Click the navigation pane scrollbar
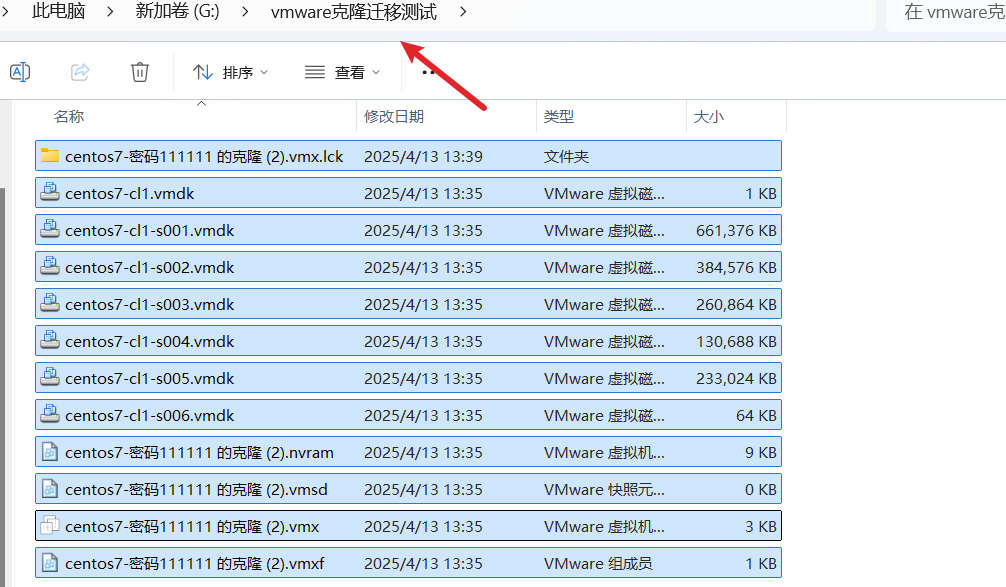 point(3,387)
